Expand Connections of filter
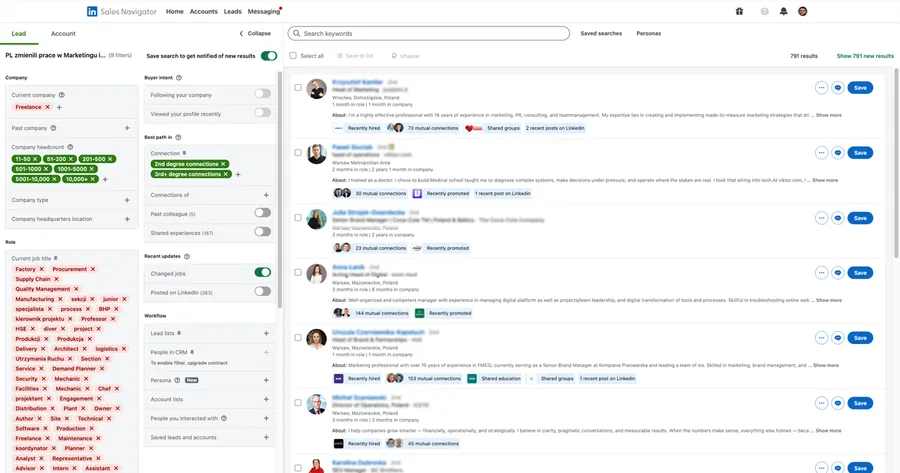The image size is (900, 473). 266,195
